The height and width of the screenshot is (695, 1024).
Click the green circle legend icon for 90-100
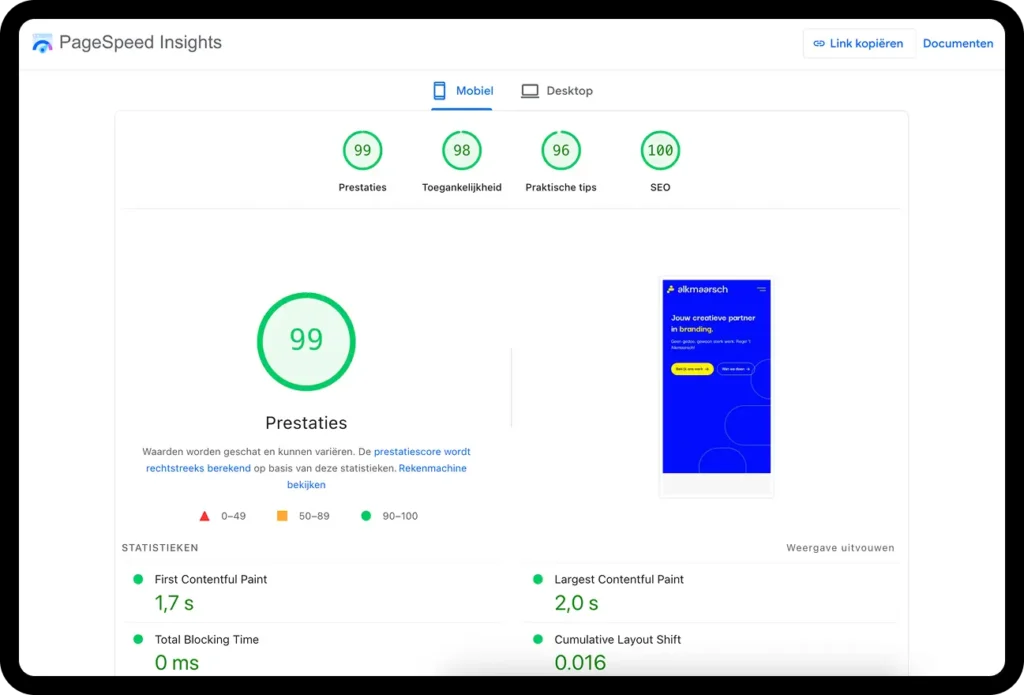click(x=366, y=515)
